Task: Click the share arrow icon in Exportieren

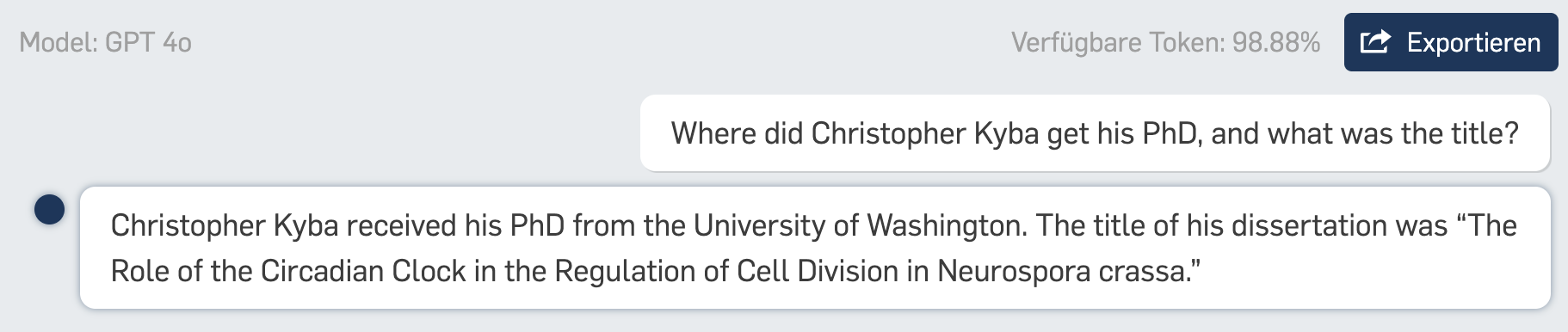Action: [x=1375, y=41]
